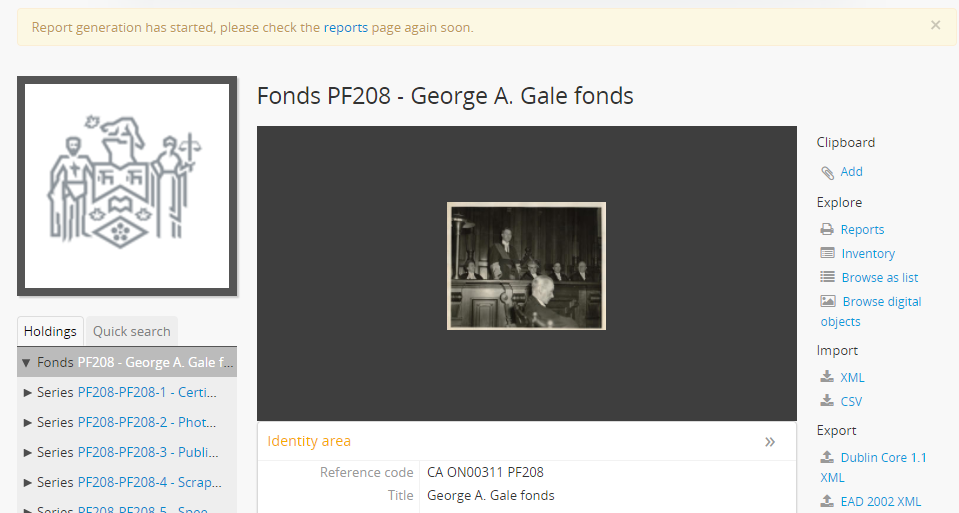Click the CSV import download icon

pos(827,400)
